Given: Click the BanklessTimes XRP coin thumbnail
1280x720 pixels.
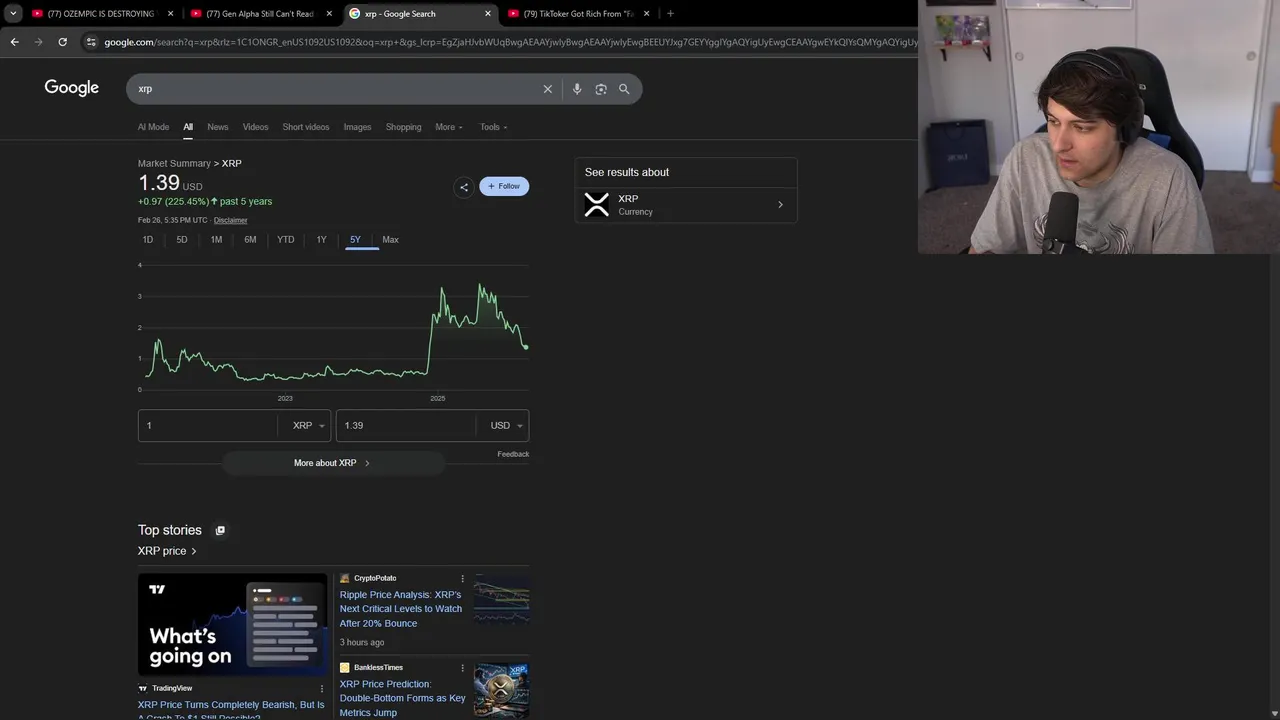Looking at the screenshot, I should coord(502,691).
